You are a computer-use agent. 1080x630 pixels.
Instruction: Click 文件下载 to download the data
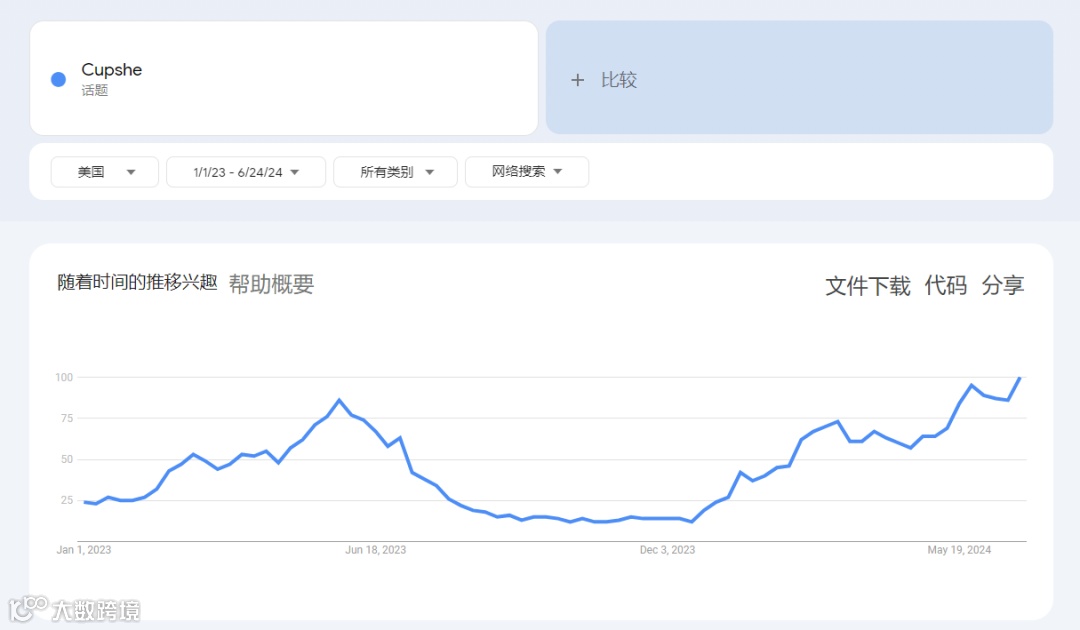click(x=868, y=285)
